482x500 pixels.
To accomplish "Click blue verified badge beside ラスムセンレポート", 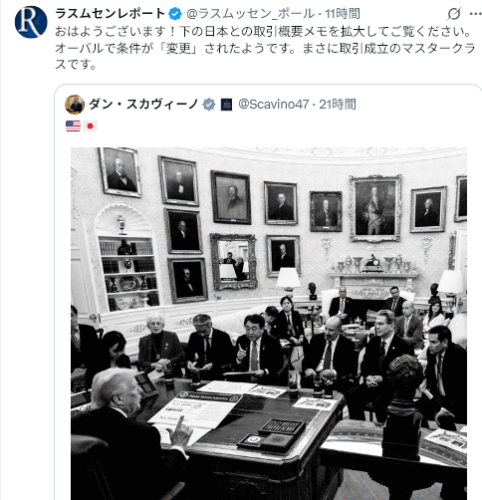I will (175, 14).
